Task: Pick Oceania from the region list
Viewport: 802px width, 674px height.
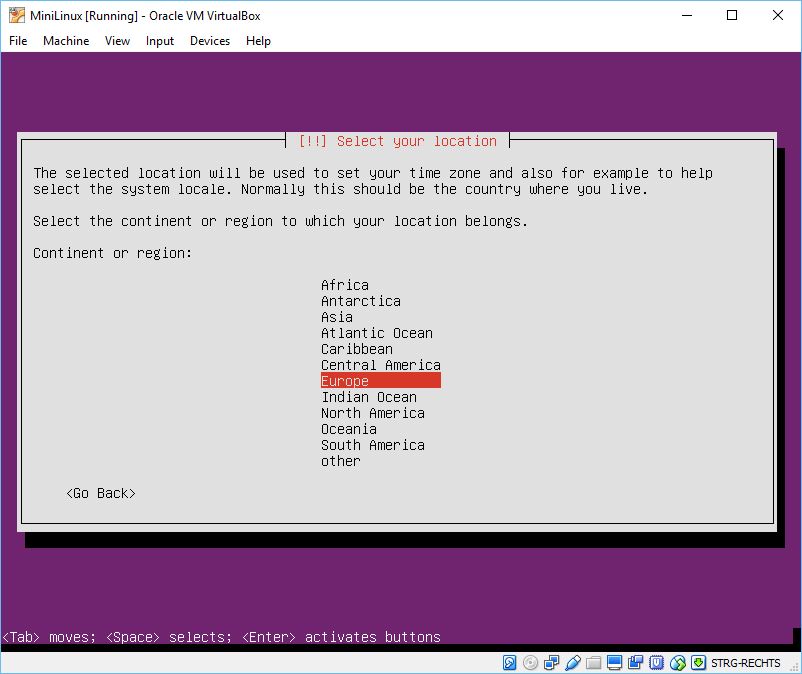Action: (348, 429)
